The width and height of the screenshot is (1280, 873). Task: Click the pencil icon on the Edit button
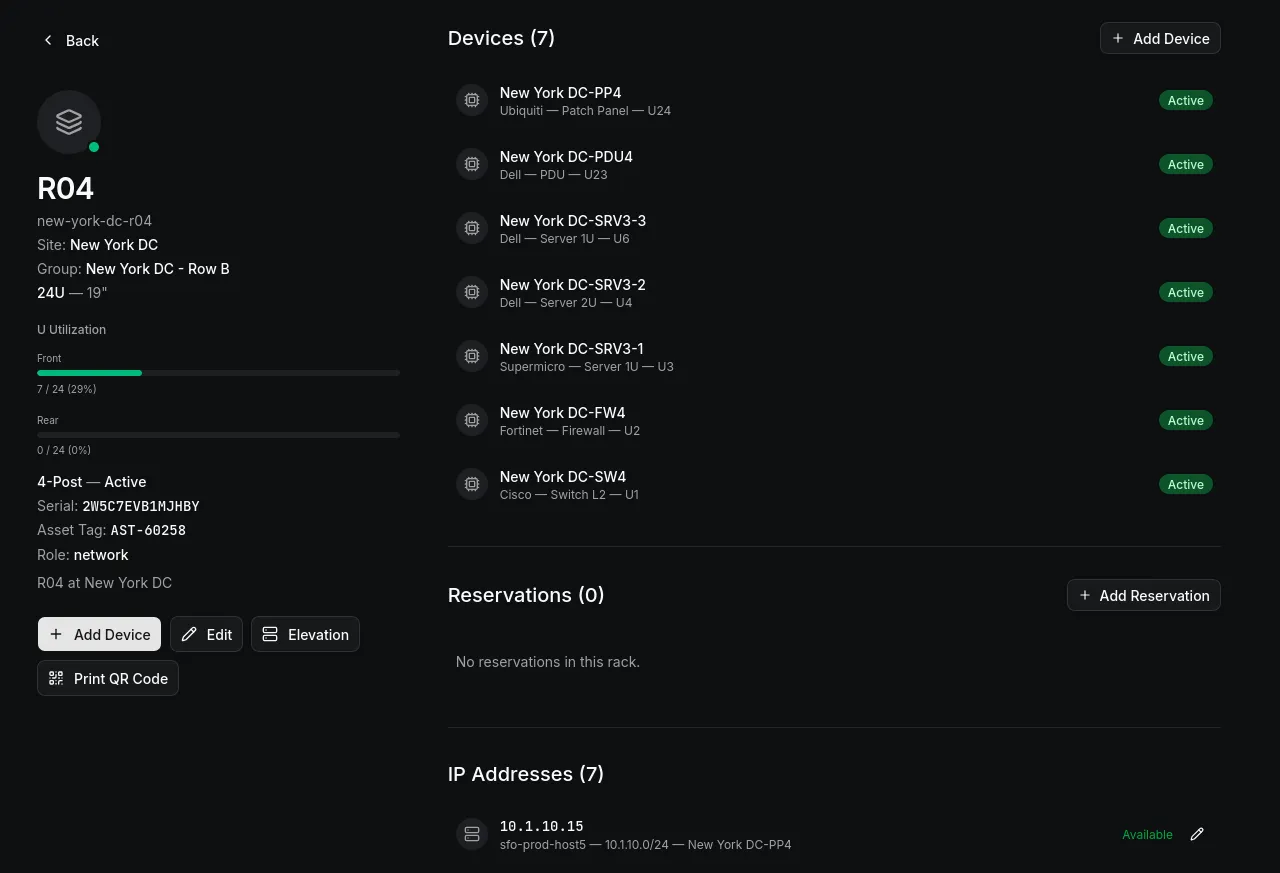[189, 634]
